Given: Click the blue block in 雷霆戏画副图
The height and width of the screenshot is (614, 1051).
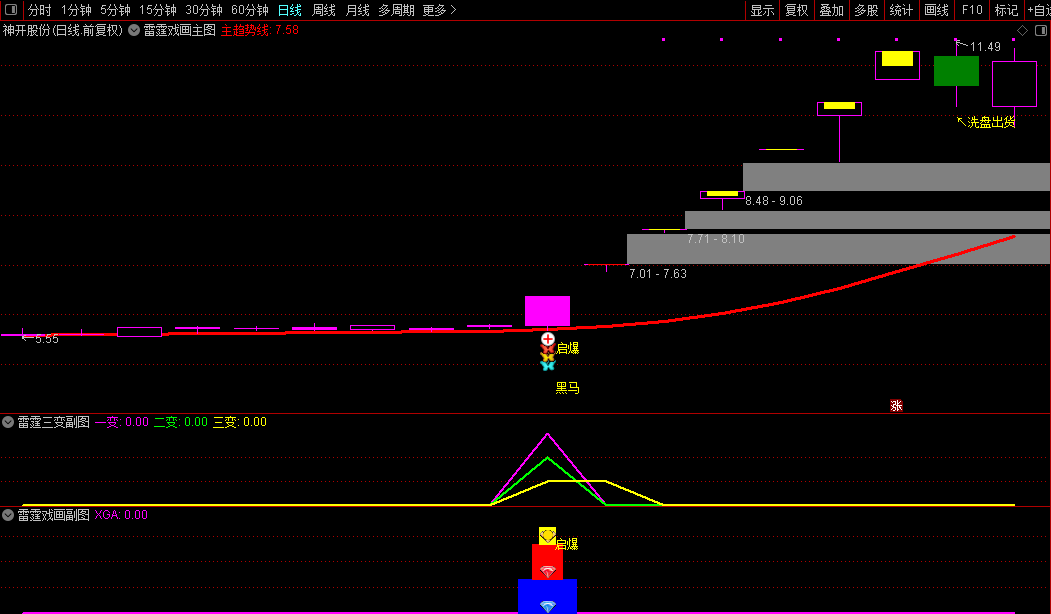Looking at the screenshot, I should click(x=548, y=596).
